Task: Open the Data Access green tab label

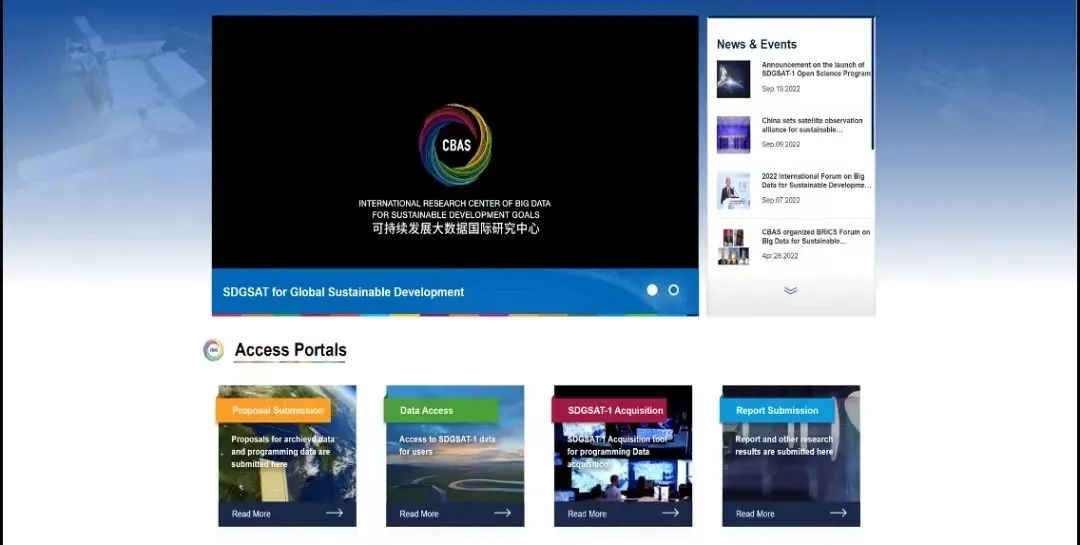Action: (x=442, y=410)
